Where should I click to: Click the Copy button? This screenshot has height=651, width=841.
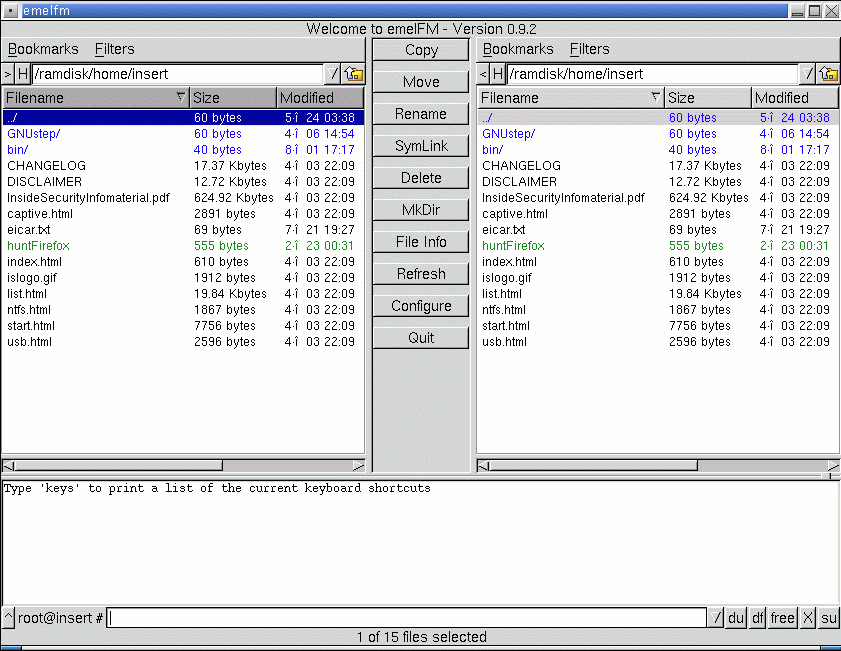click(x=421, y=50)
